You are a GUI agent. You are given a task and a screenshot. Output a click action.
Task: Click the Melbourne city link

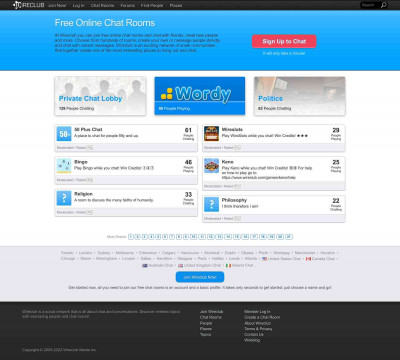(124, 253)
